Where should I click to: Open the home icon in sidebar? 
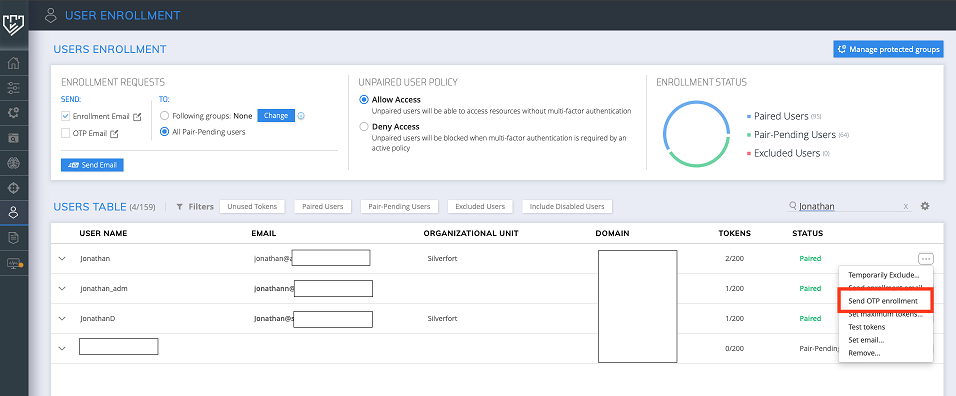click(x=13, y=63)
